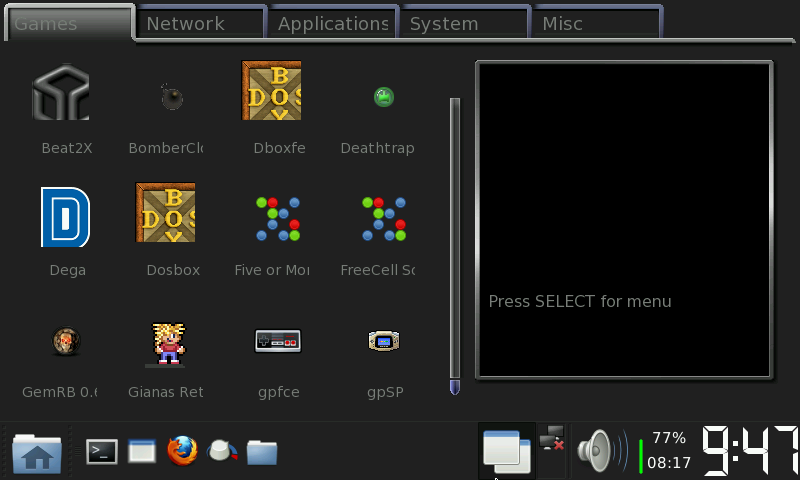
Task: Open Dboxfe DOSBox frontend
Action: 272,92
